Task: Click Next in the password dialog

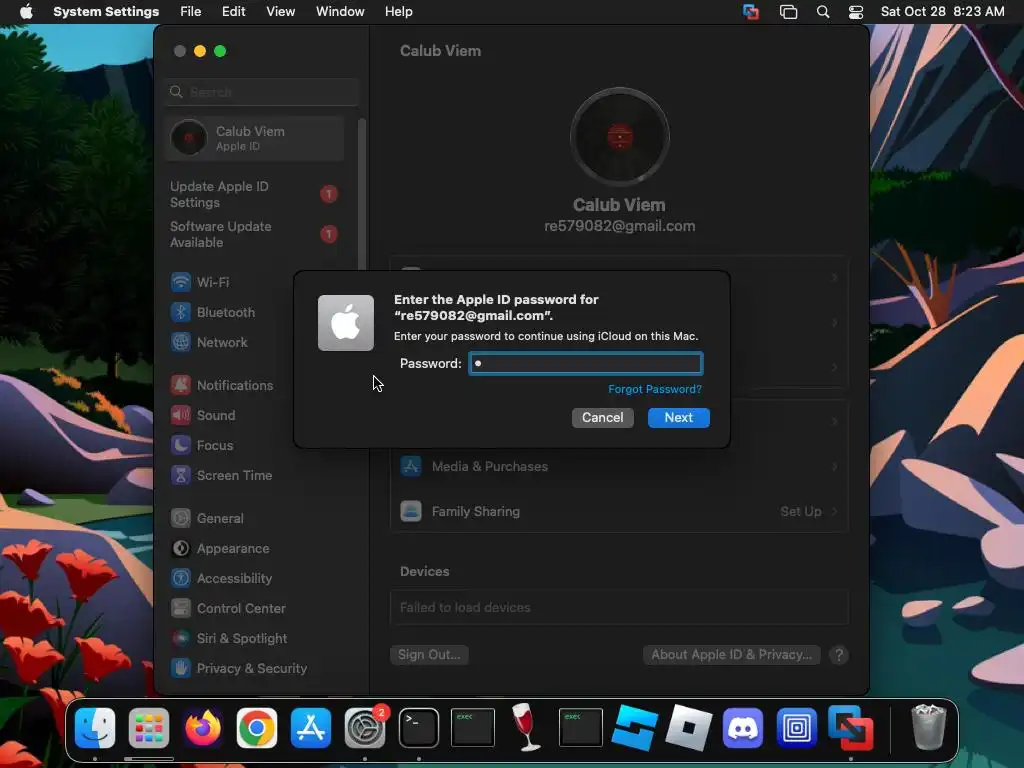Action: (679, 418)
